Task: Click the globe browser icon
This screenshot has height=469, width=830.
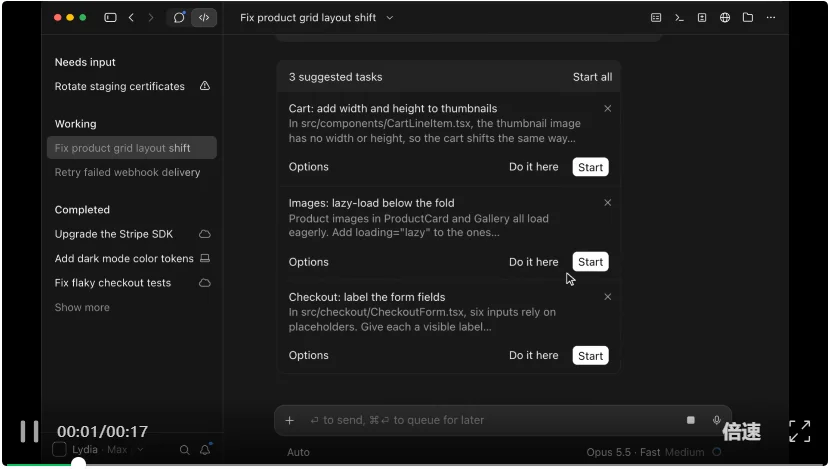Action: point(725,17)
